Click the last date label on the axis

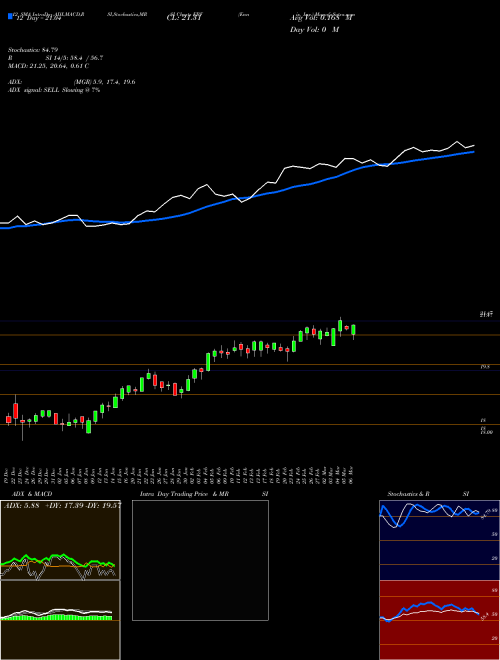click(351, 475)
